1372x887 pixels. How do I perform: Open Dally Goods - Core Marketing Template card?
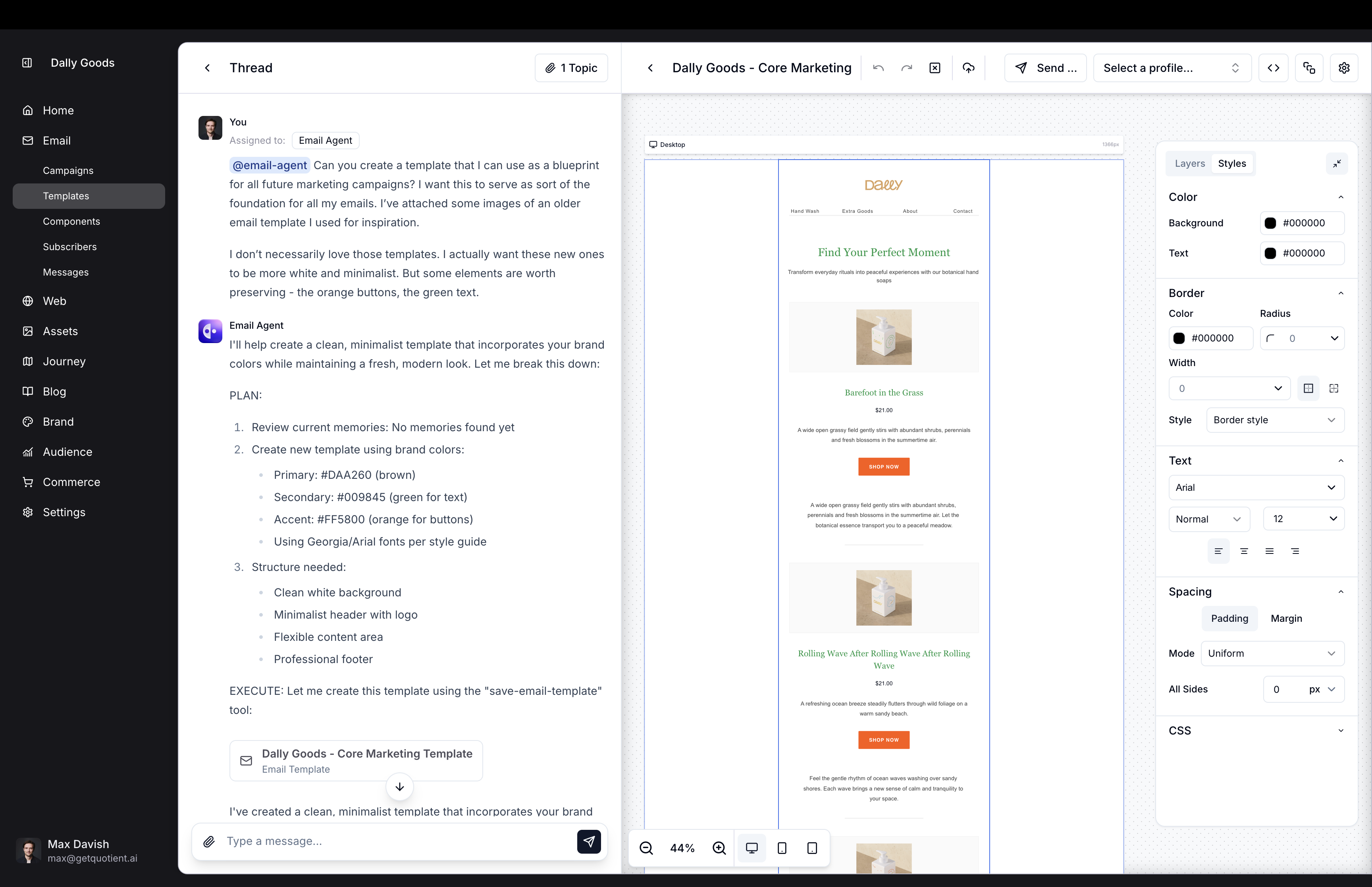(356, 761)
